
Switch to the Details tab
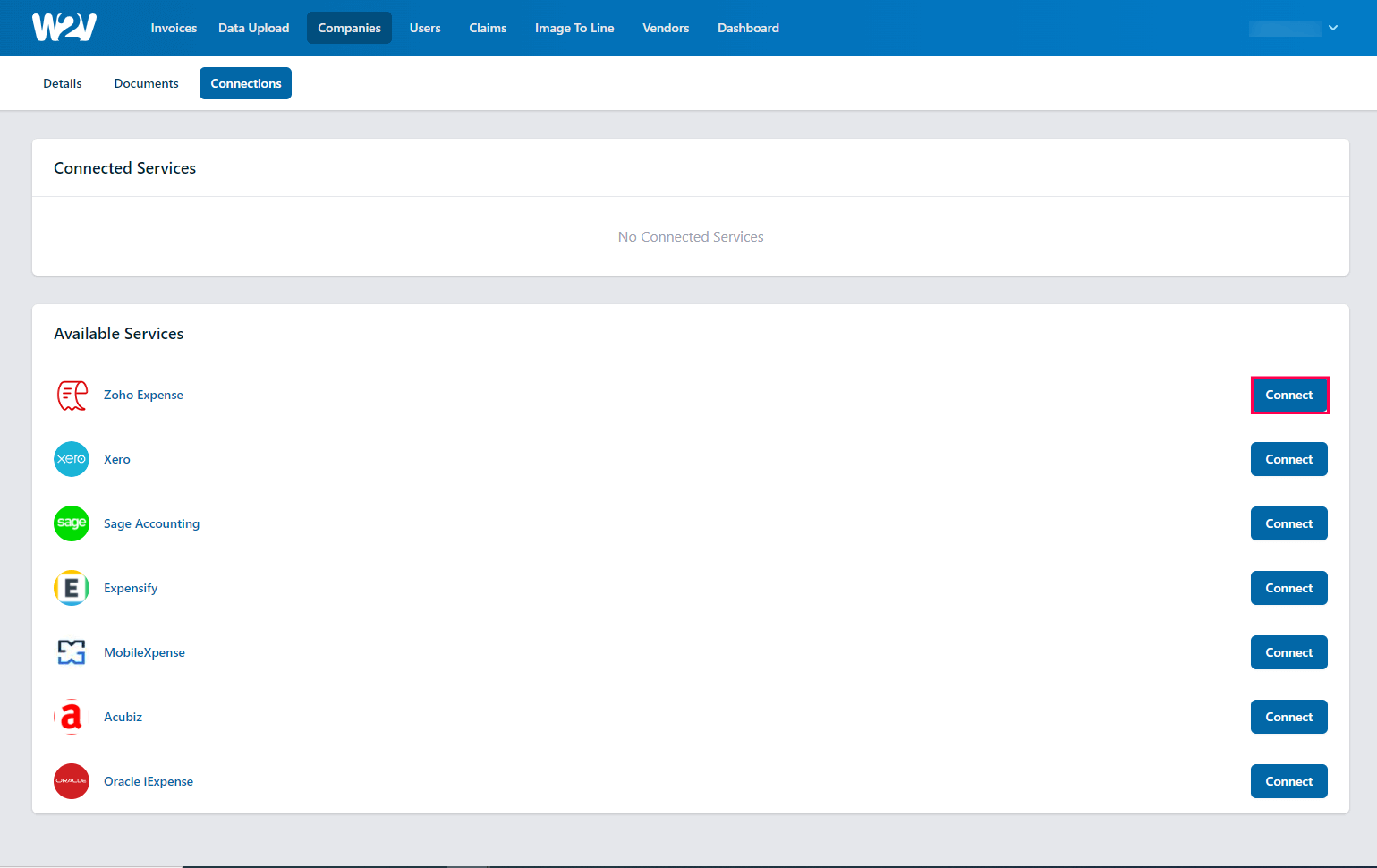pyautogui.click(x=62, y=82)
